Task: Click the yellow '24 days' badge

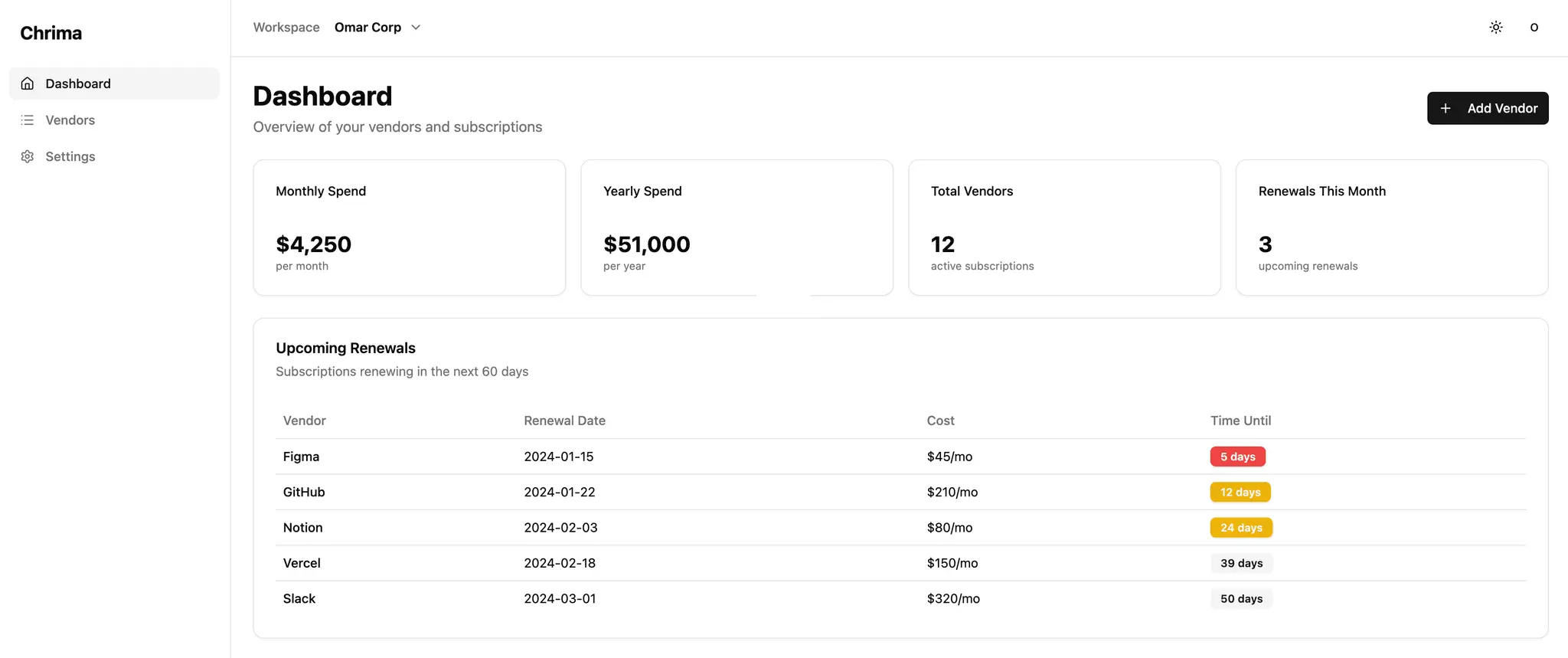Action: point(1241,528)
